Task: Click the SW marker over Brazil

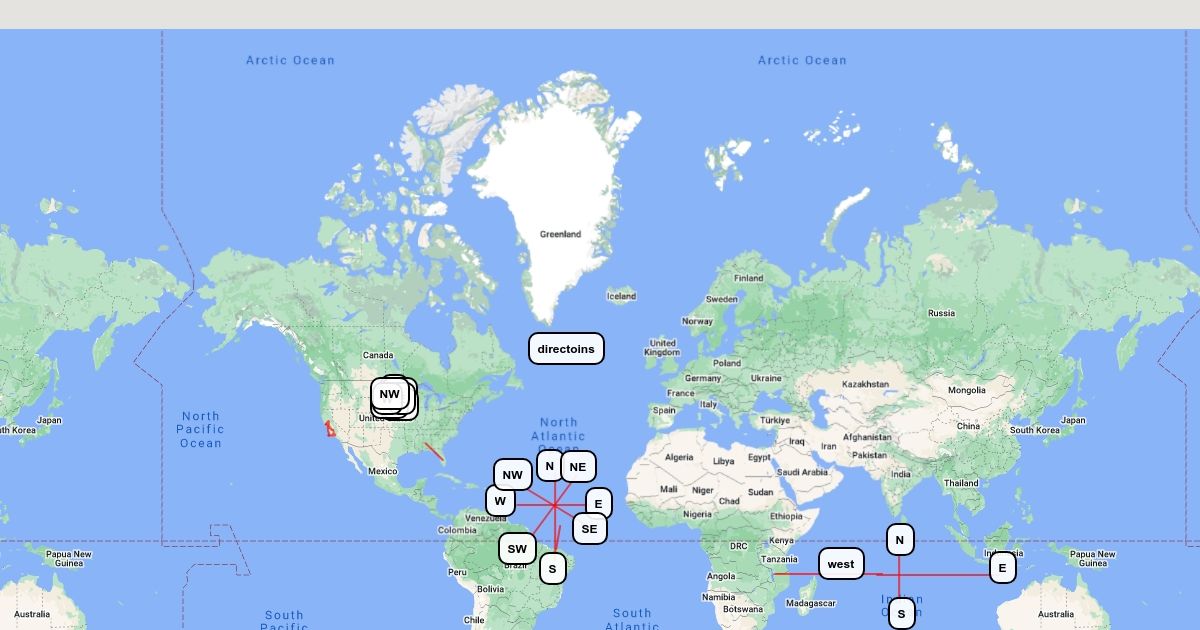Action: 517,549
